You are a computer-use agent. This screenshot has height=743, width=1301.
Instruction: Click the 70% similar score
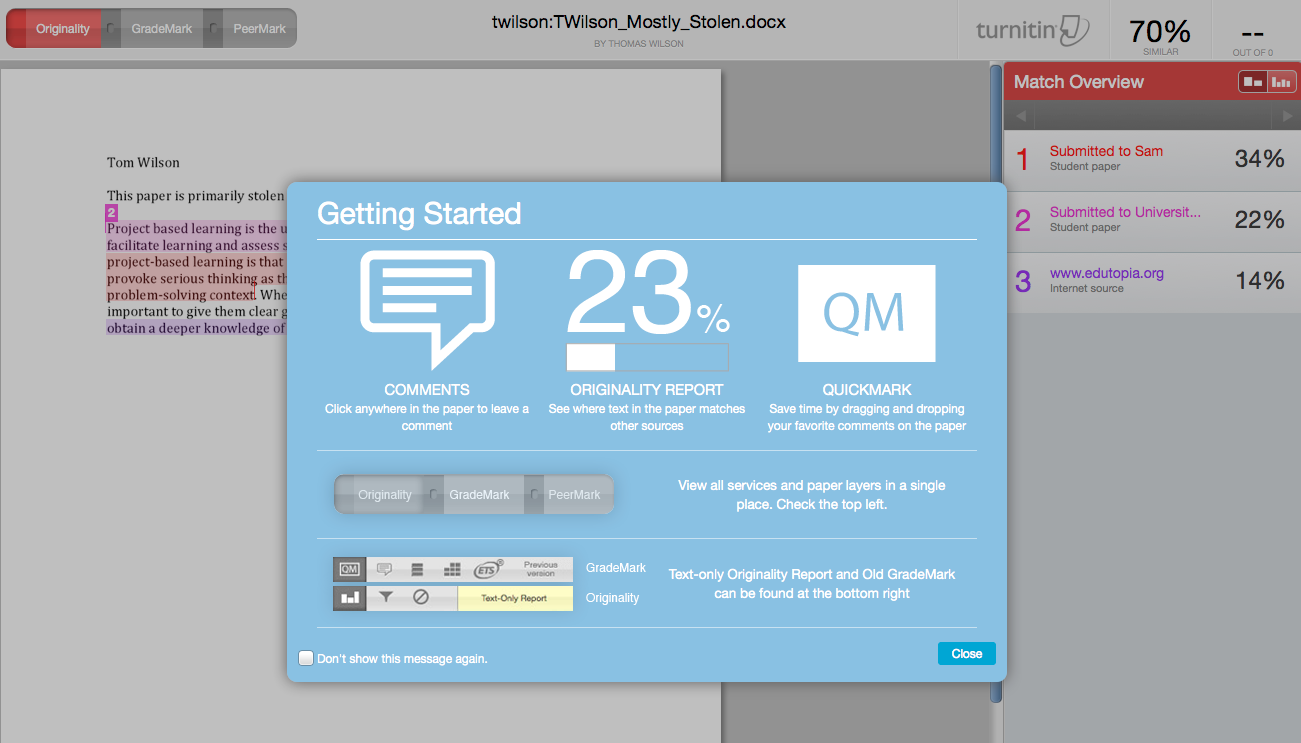[1161, 34]
